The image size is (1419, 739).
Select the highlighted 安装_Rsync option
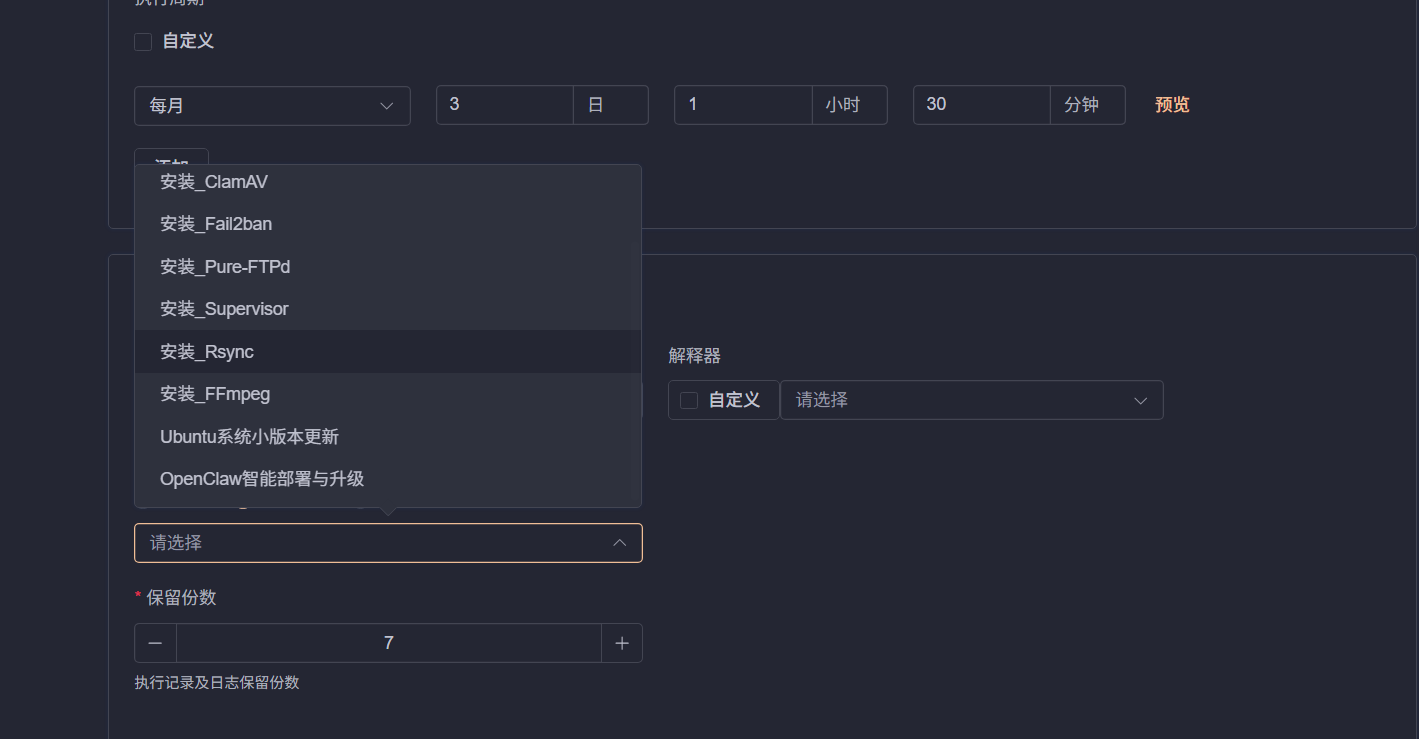tap(207, 352)
